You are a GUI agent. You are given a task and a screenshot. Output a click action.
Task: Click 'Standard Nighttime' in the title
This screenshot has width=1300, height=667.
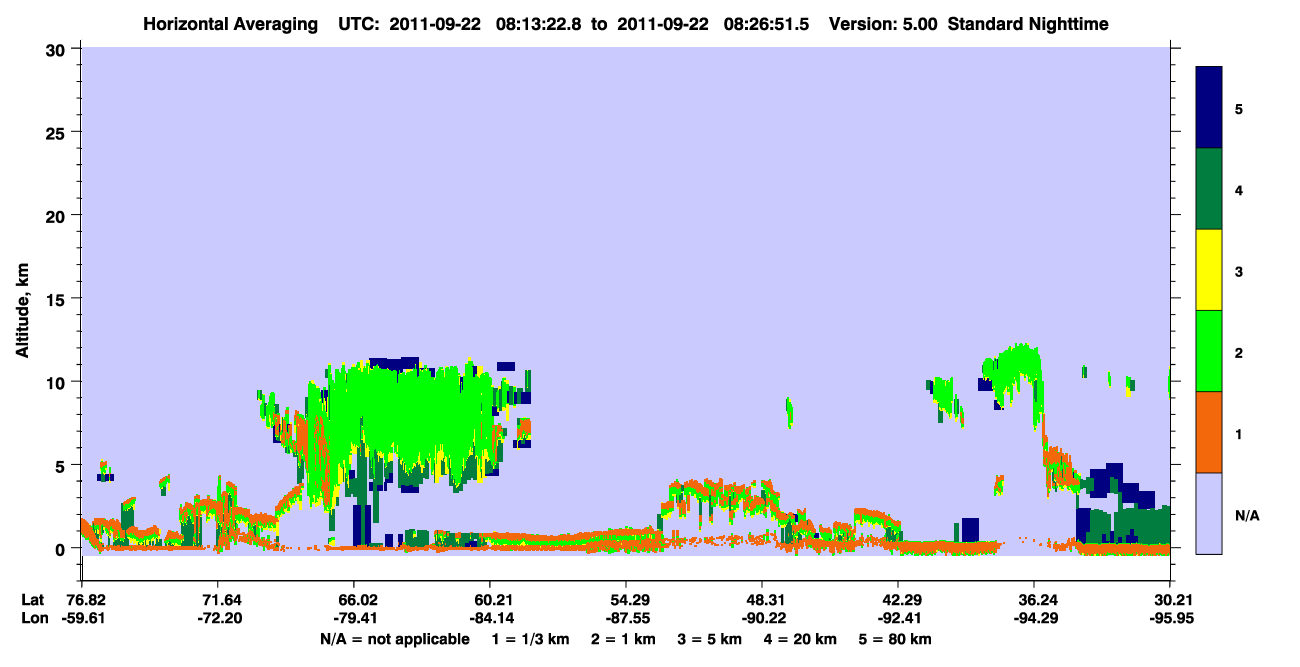(x=1028, y=24)
